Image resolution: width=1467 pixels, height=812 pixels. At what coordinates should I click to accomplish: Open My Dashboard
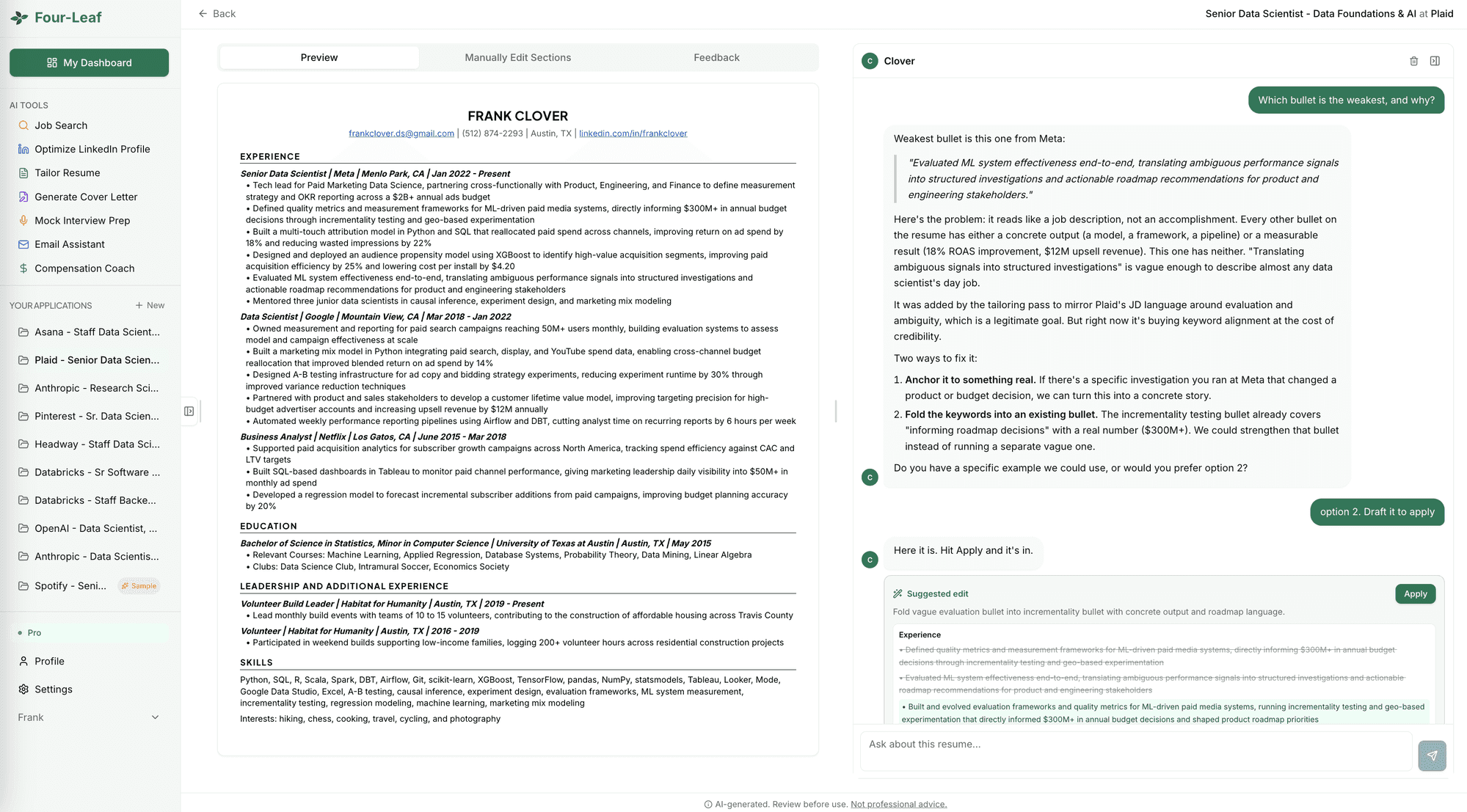point(89,62)
